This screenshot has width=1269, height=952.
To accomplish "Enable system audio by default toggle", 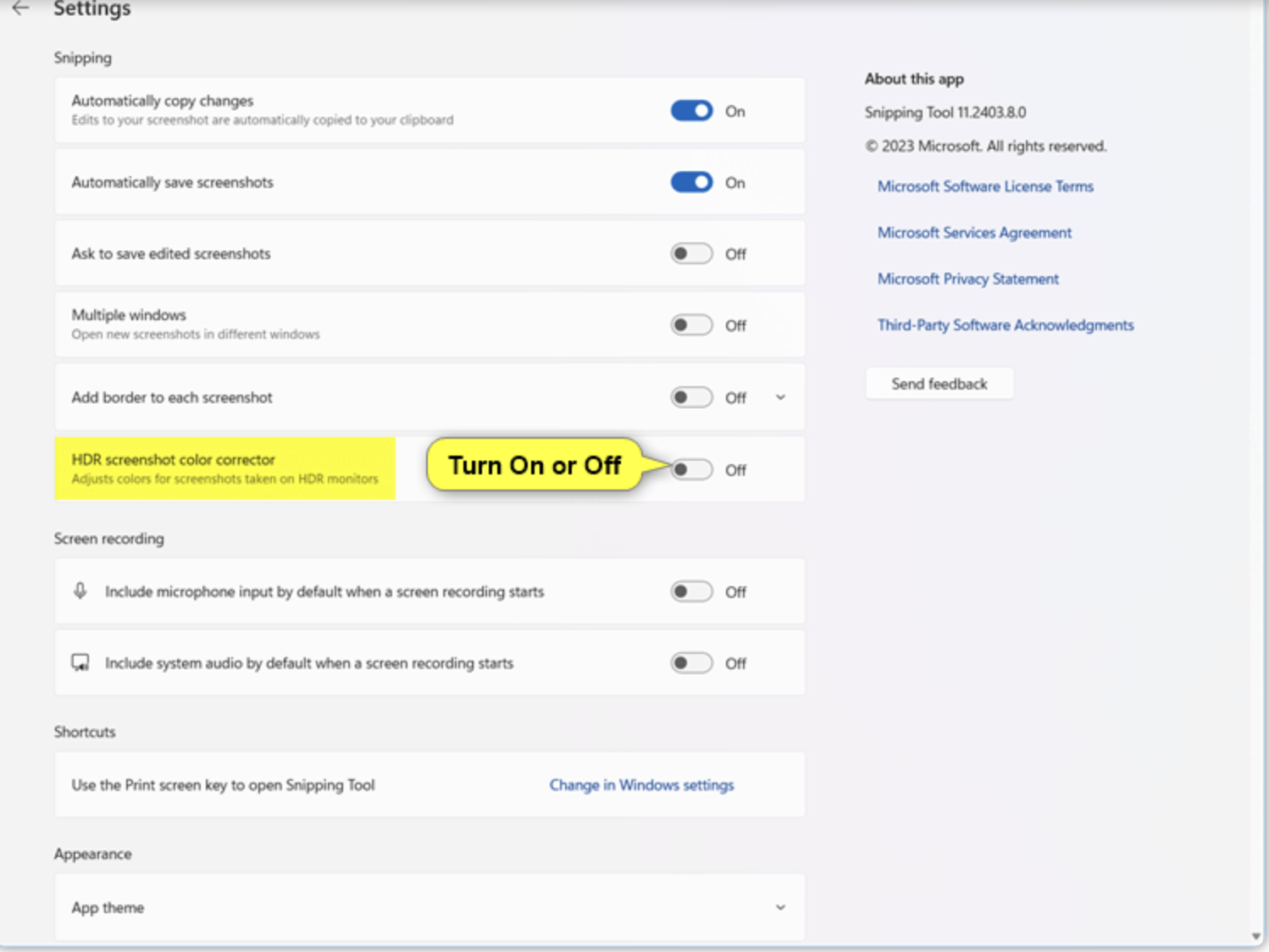I will click(691, 663).
